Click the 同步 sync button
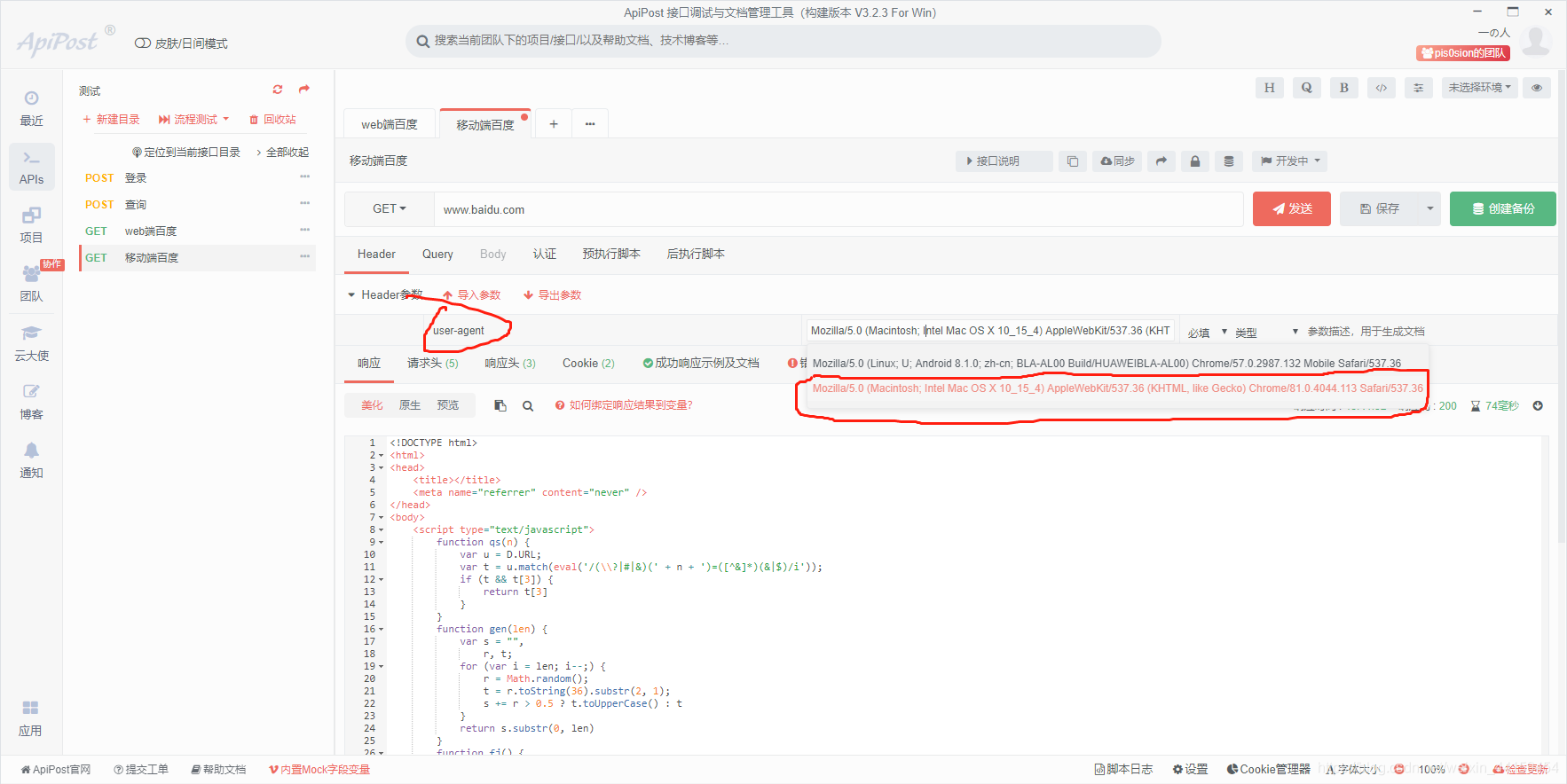This screenshot has height=784, width=1567. click(x=1117, y=161)
